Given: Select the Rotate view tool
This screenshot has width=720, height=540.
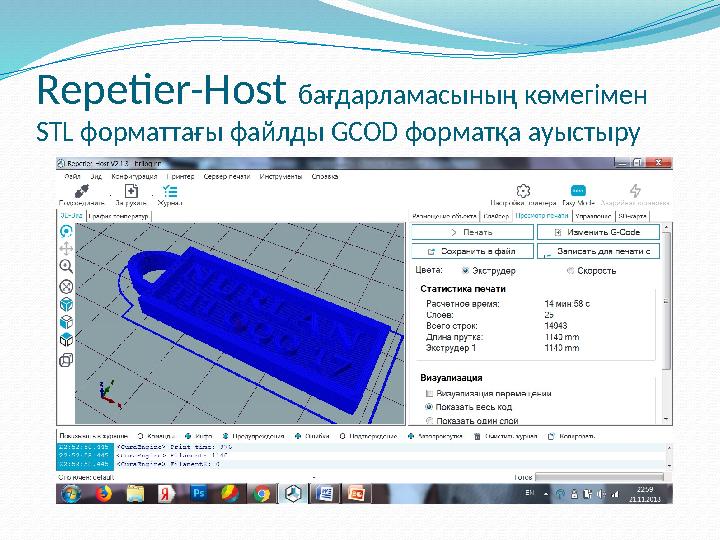Looking at the screenshot, I should click(67, 231).
